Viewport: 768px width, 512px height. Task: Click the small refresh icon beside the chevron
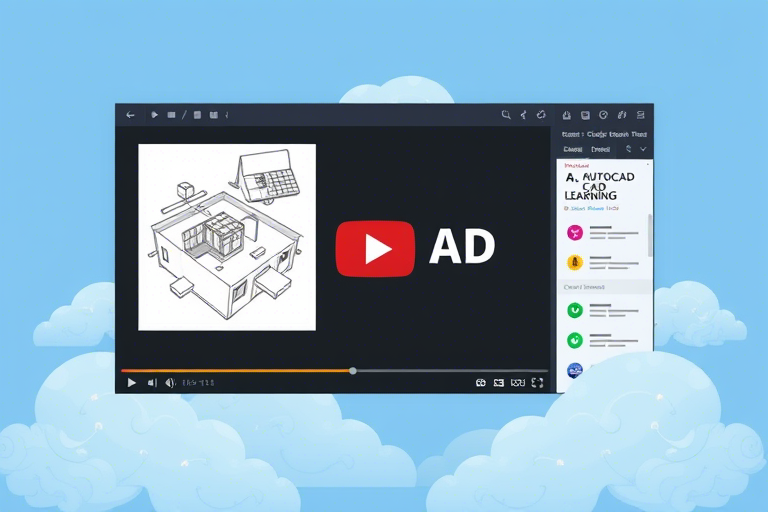pos(629,149)
